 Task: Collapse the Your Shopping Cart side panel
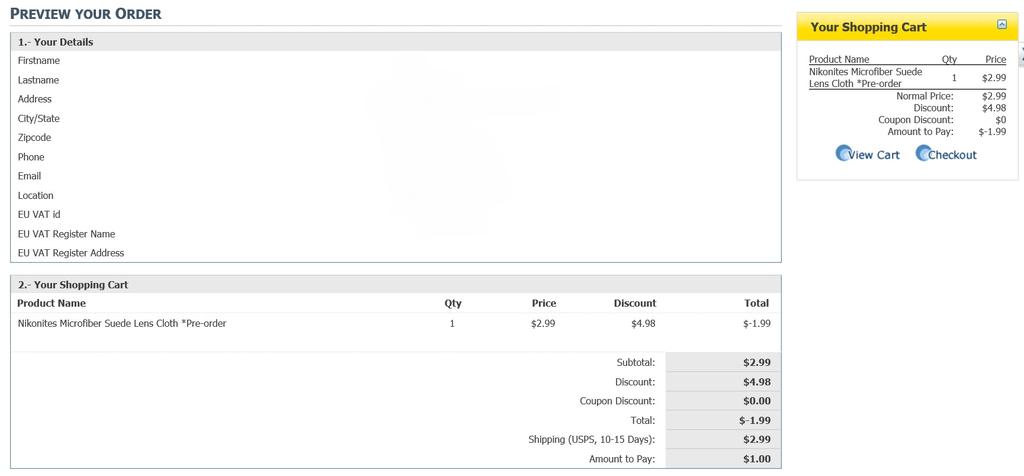click(x=1001, y=25)
